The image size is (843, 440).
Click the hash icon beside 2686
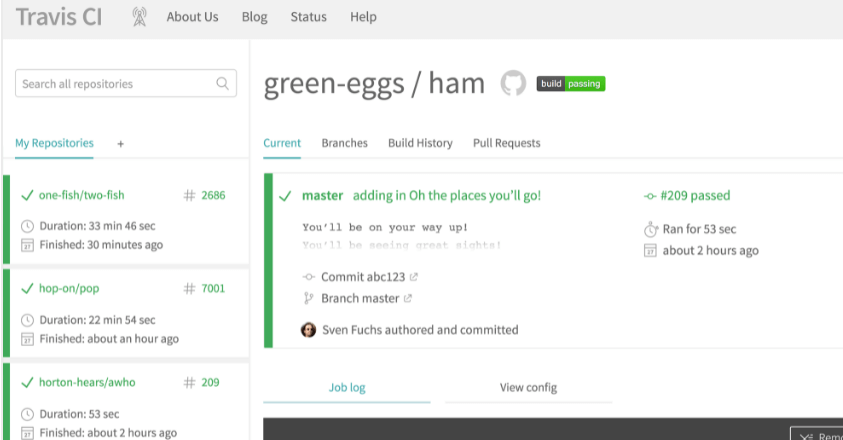click(x=189, y=195)
